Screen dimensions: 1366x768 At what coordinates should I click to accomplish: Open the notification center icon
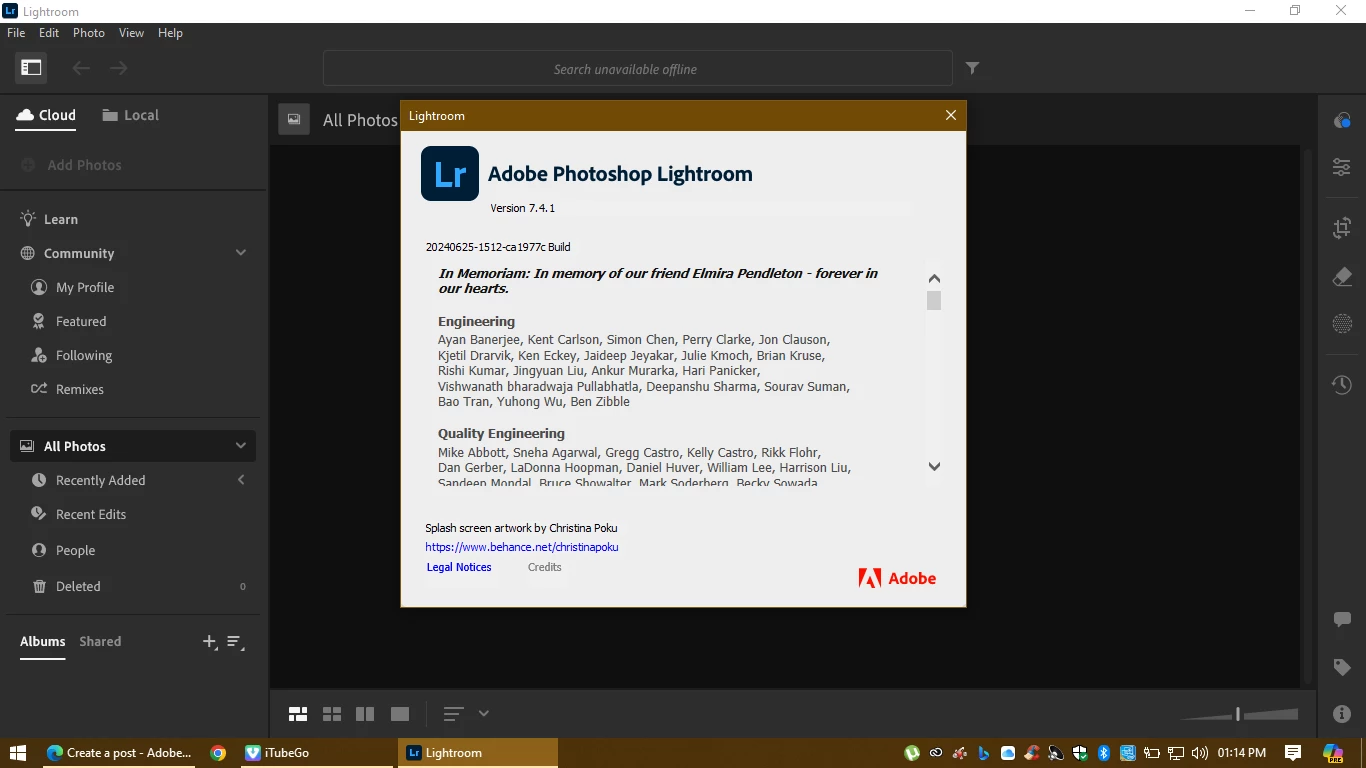coord(1293,753)
